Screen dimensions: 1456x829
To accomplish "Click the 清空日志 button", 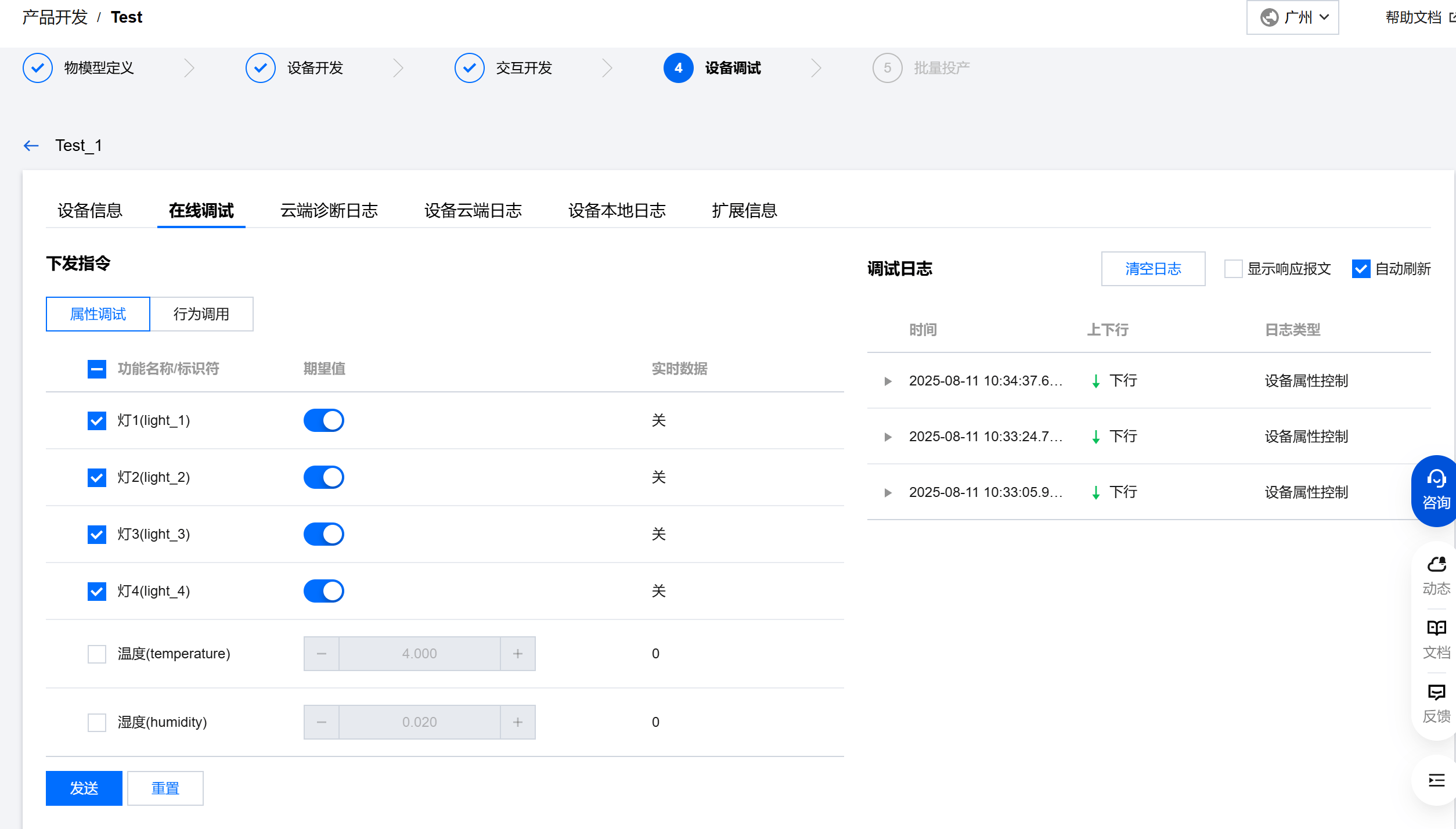I will coord(1153,269).
